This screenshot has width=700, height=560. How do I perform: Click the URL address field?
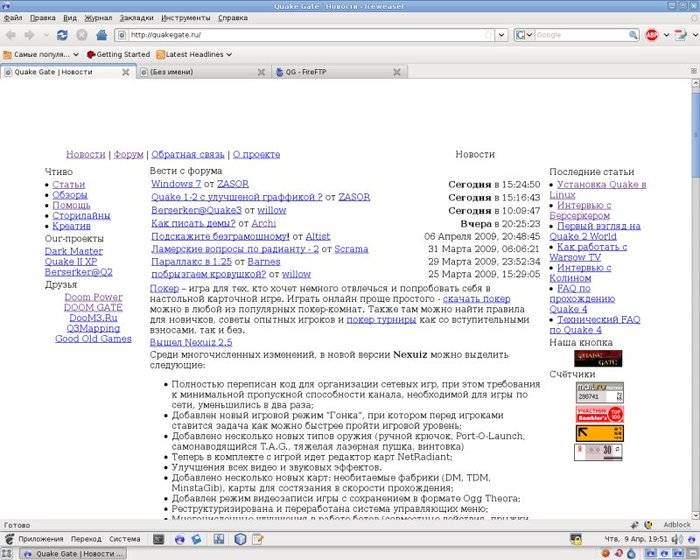pyautogui.click(x=306, y=35)
